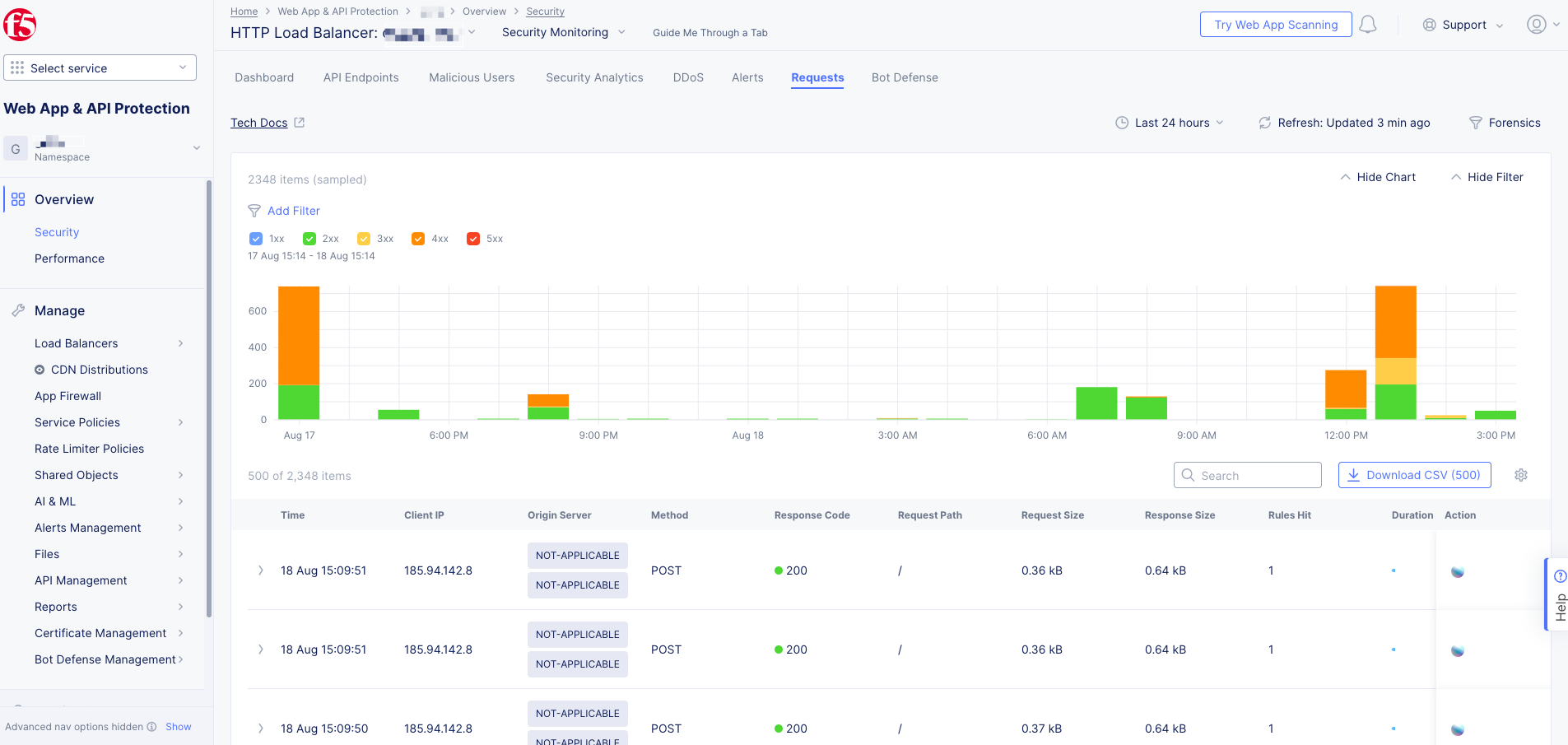Expand the first request row
The width and height of the screenshot is (1568, 745).
[260, 570]
